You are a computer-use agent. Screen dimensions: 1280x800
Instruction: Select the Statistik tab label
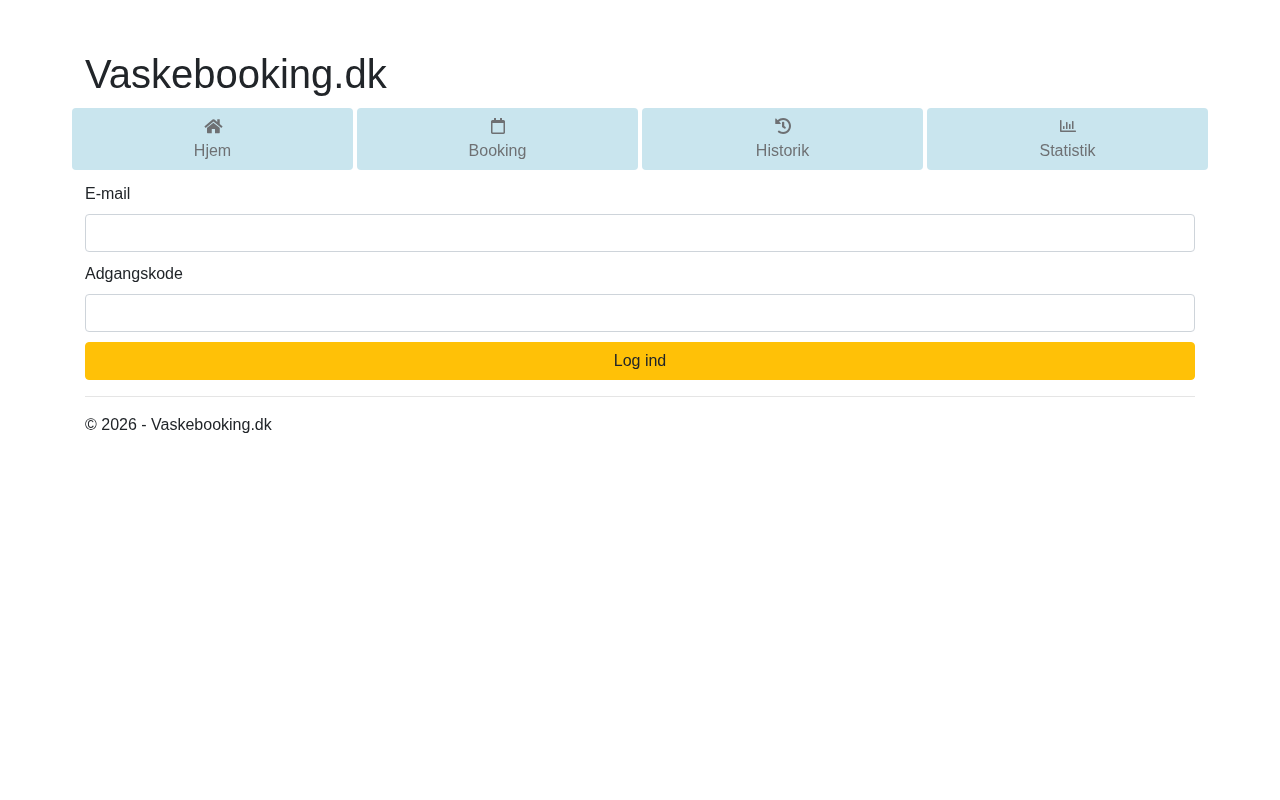[x=1067, y=151]
